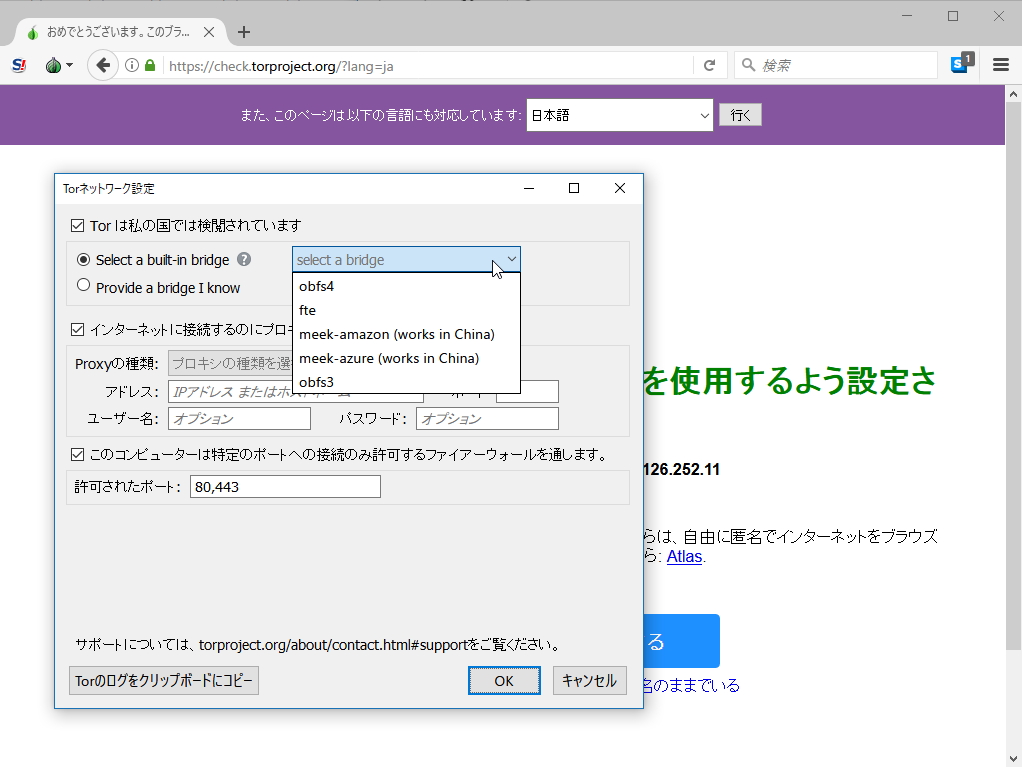
Task: Open a new browser tab
Action: coord(243,31)
